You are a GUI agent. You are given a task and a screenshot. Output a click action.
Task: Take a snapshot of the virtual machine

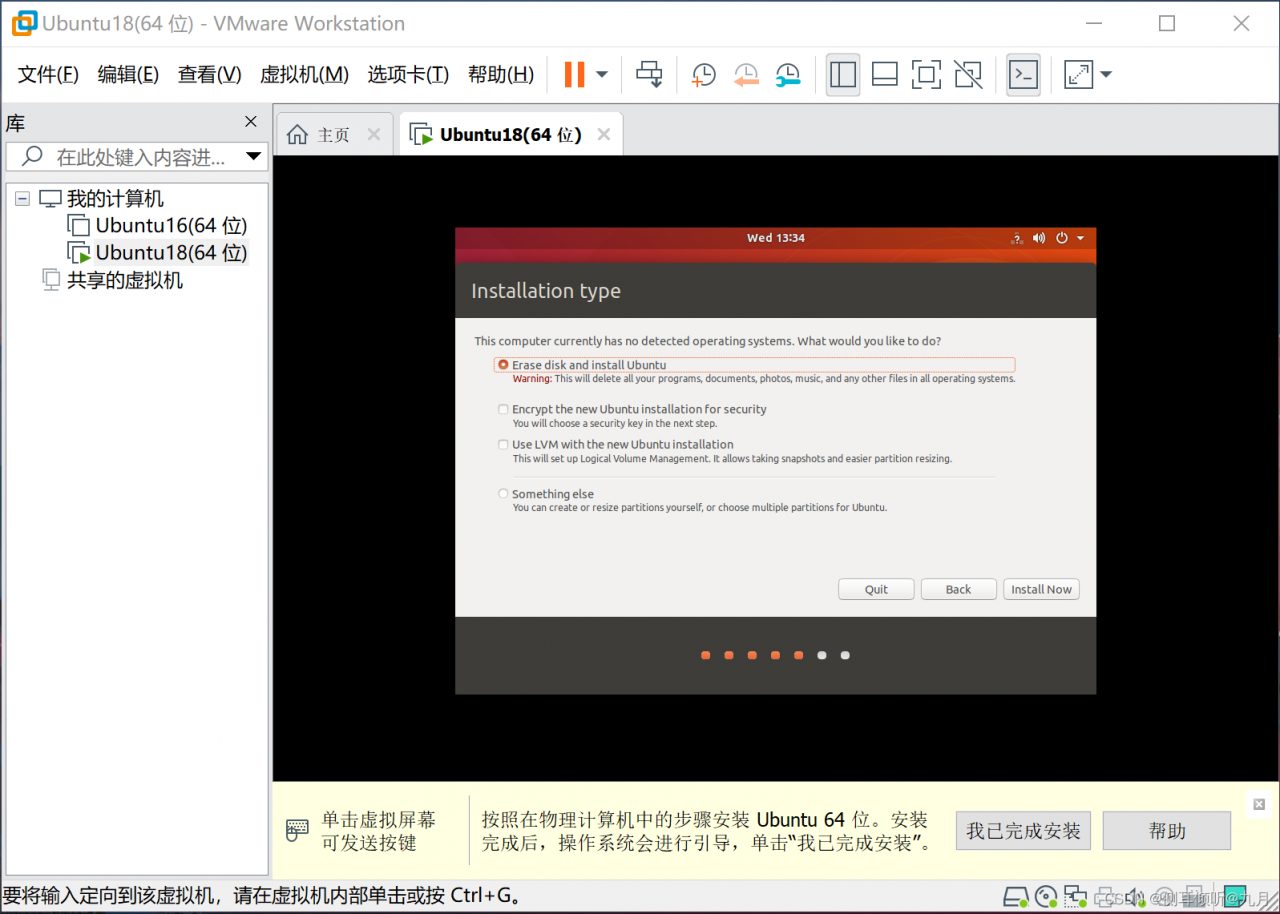pyautogui.click(x=704, y=75)
